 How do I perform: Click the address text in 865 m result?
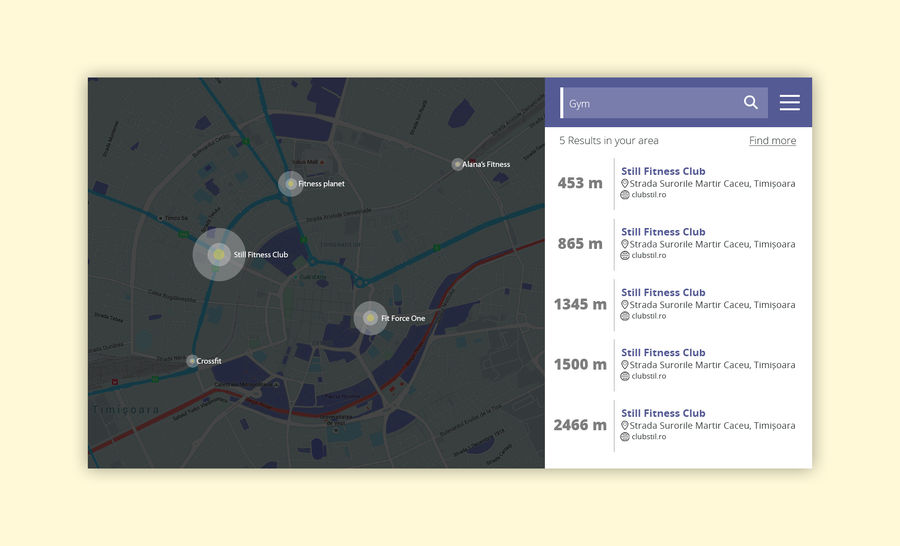tap(712, 244)
